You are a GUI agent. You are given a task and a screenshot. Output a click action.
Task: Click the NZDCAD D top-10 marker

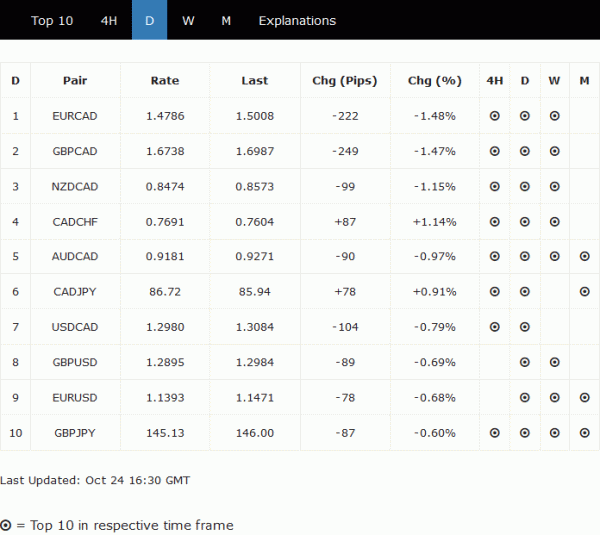525,186
